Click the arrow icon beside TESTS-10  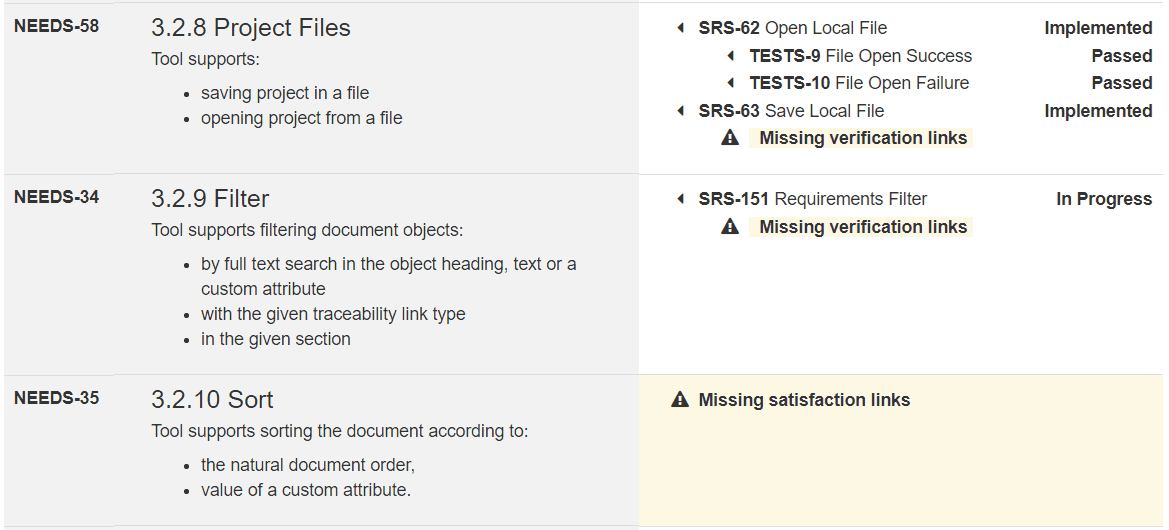pos(731,83)
